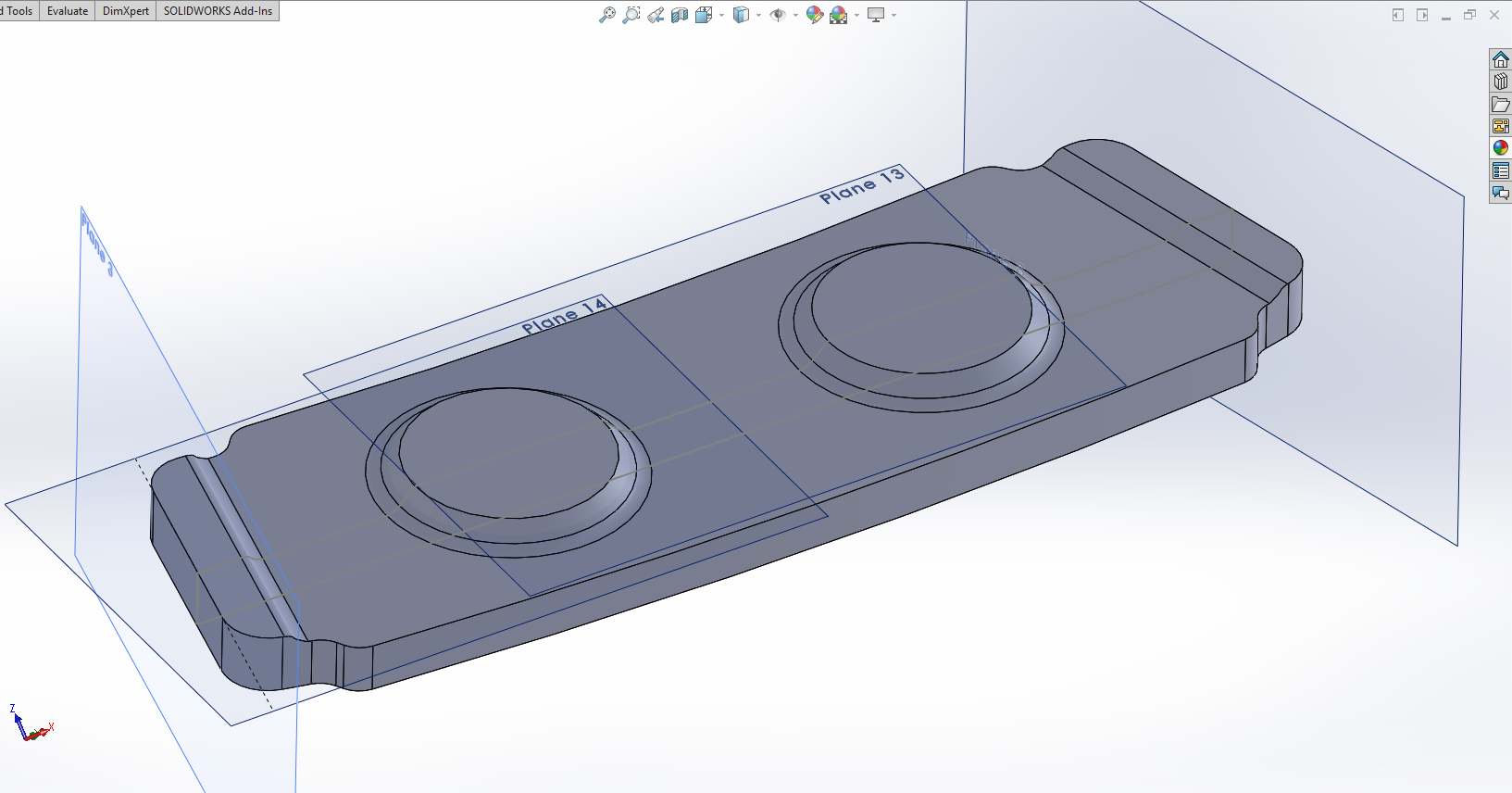Expand the Apply Scene dropdown arrow
Viewport: 1512px width, 793px height.
pos(856,16)
